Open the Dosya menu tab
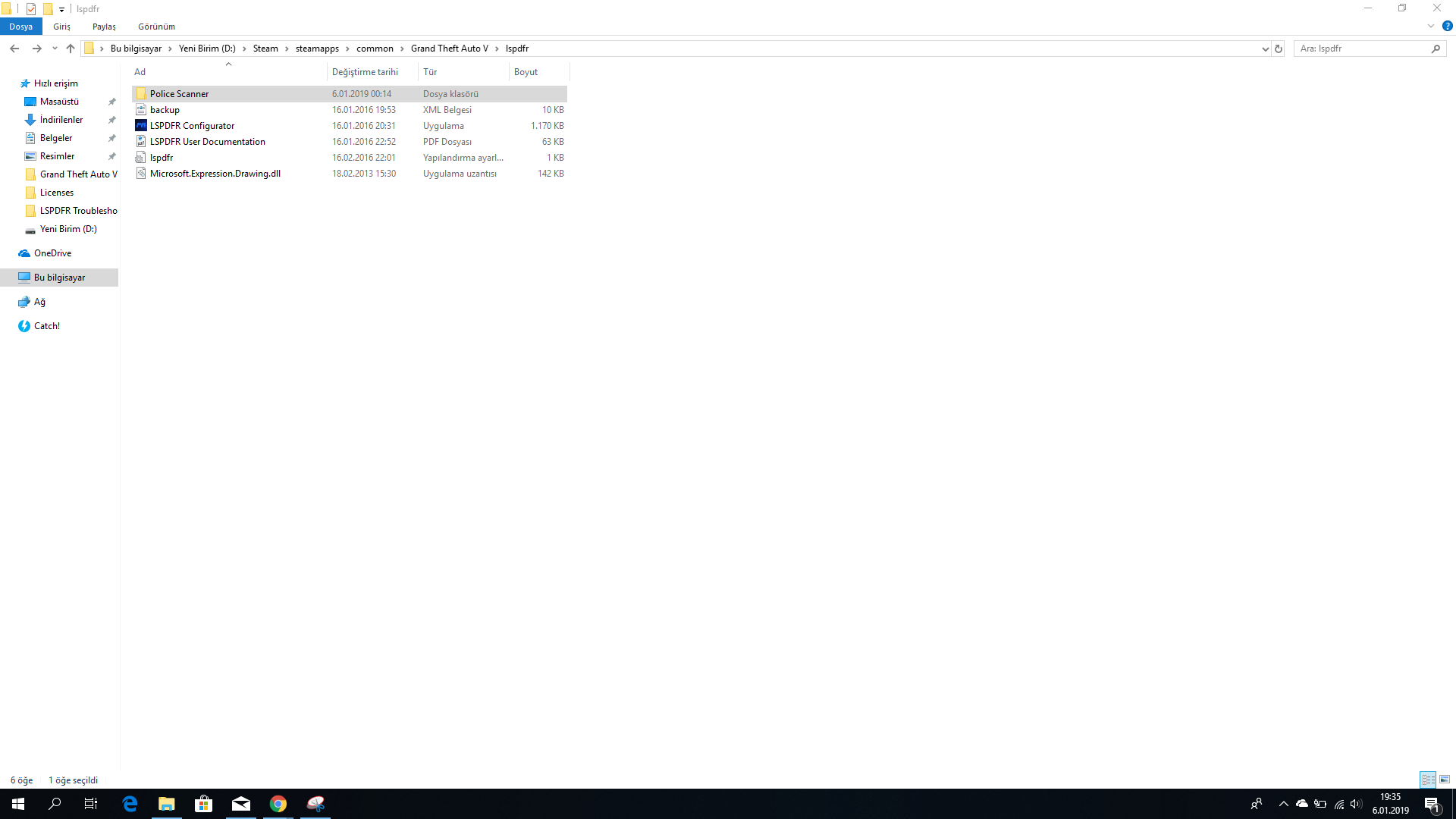The width and height of the screenshot is (1456, 819). 20,27
